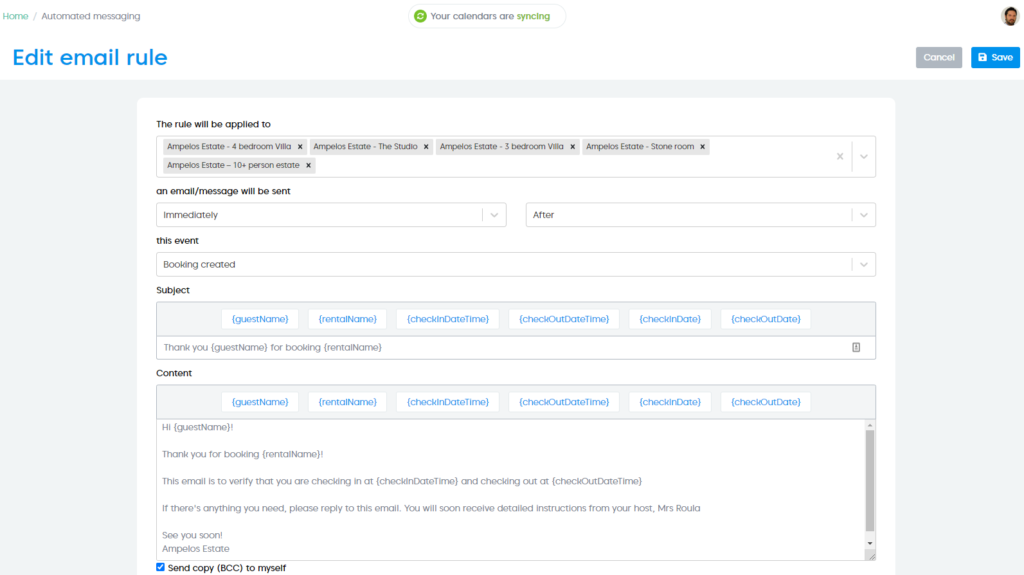
Task: Open the After dropdown
Action: coord(700,215)
